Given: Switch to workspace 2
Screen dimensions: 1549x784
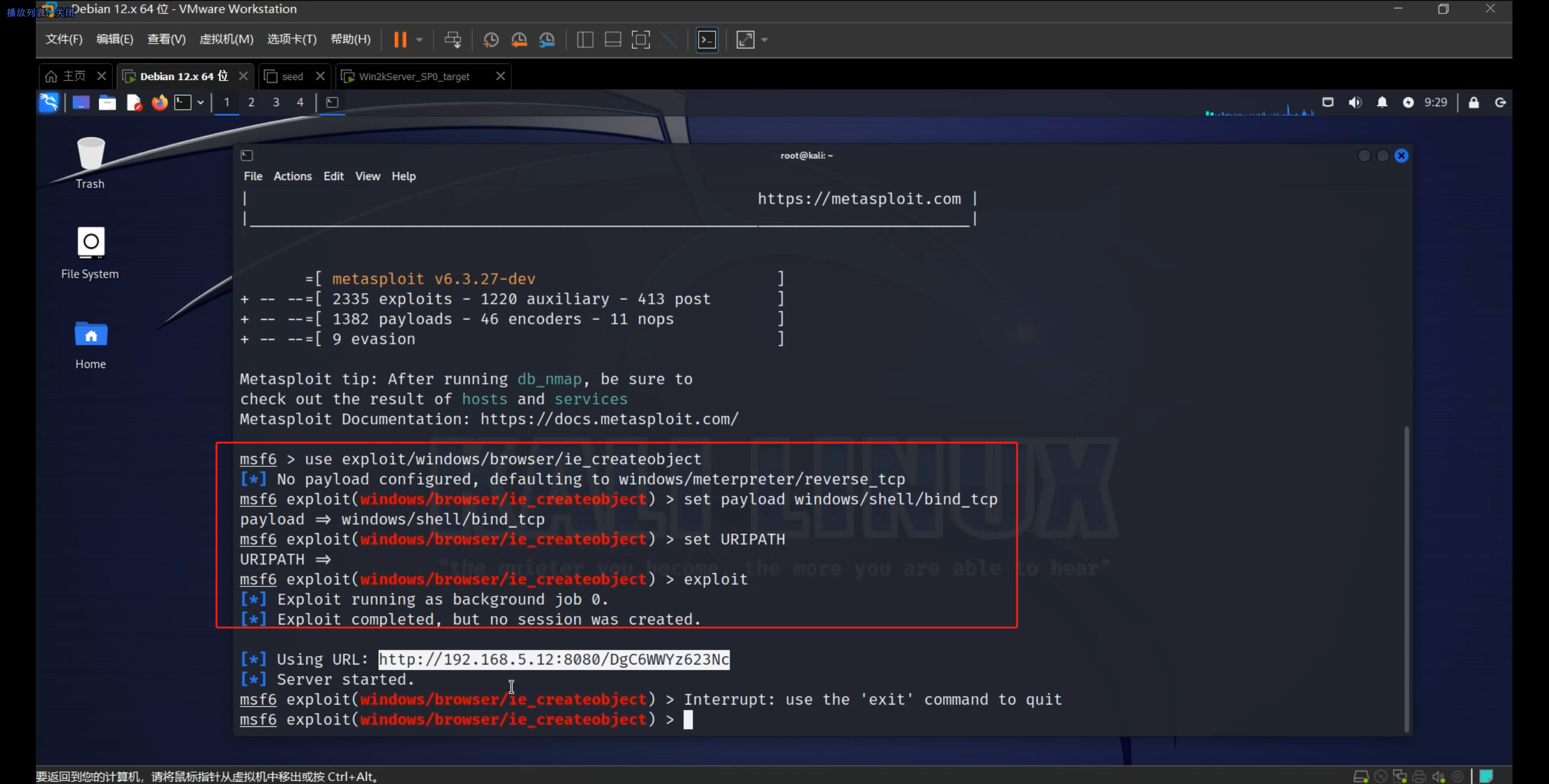Looking at the screenshot, I should click(251, 102).
